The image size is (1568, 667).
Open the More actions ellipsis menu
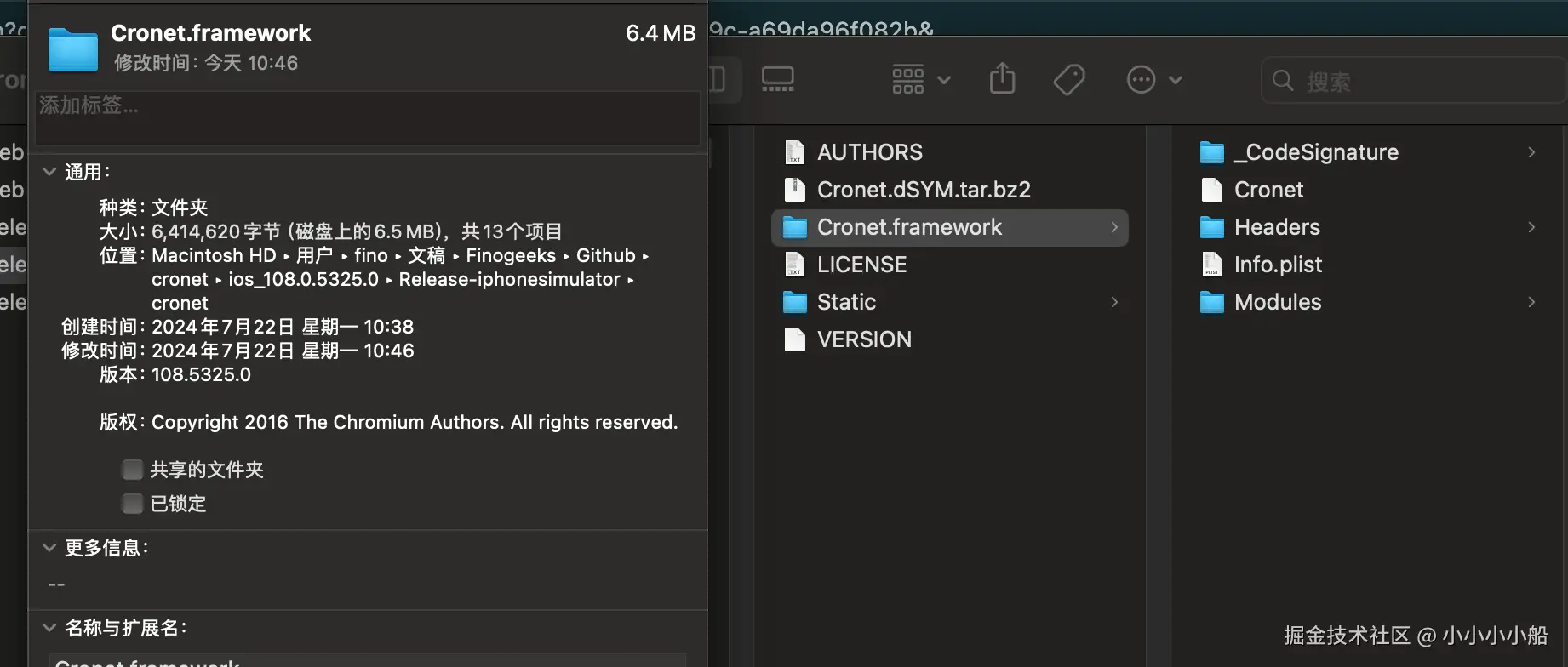pyautogui.click(x=1154, y=80)
